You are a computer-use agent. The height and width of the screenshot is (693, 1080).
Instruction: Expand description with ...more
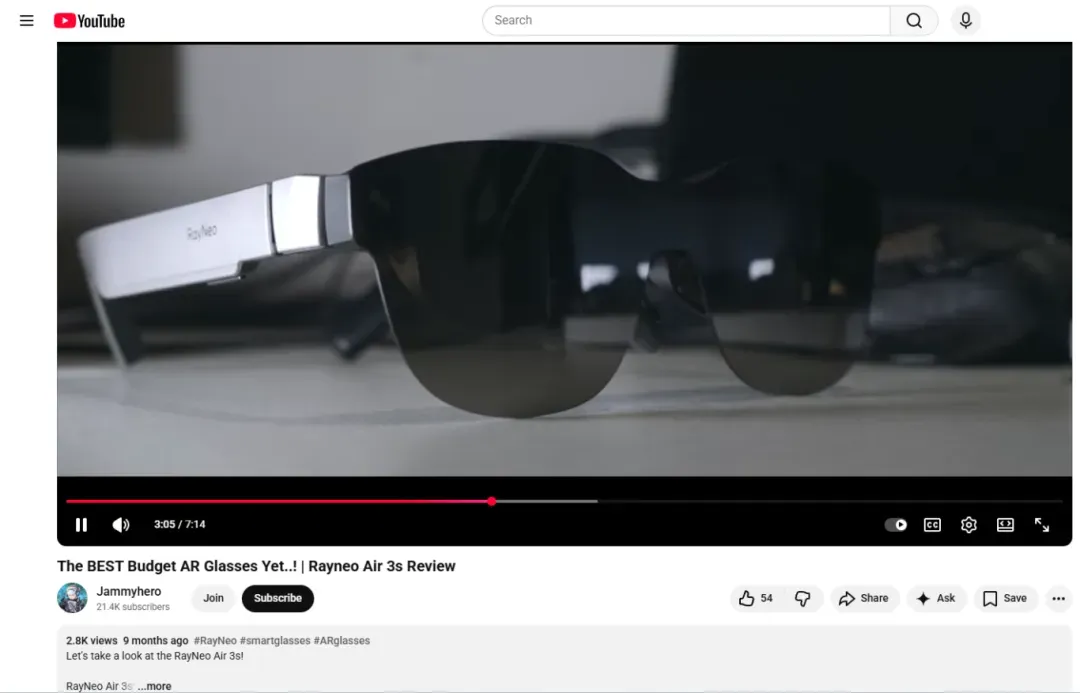(154, 686)
